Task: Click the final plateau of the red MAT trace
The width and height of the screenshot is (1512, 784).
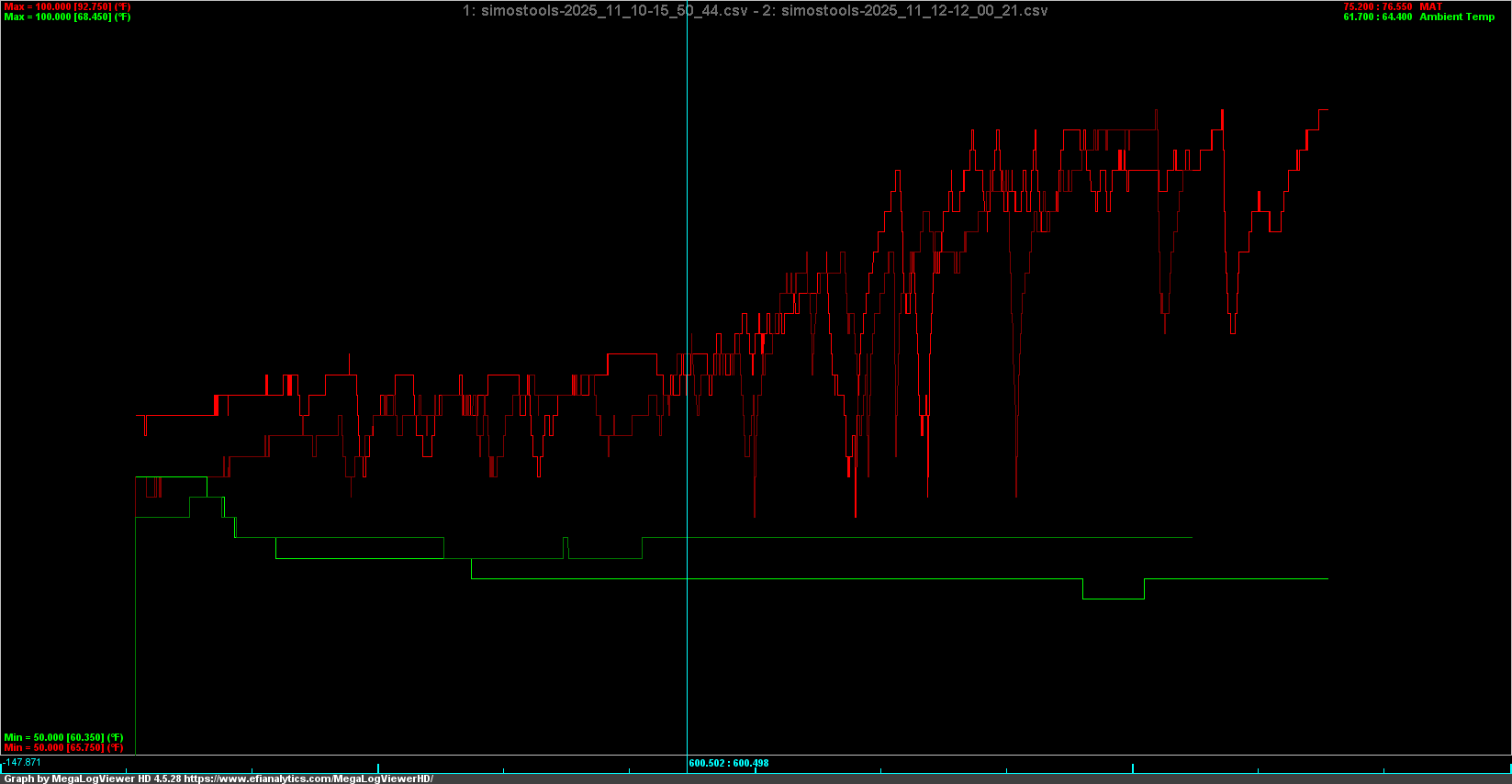Action: tap(1323, 110)
